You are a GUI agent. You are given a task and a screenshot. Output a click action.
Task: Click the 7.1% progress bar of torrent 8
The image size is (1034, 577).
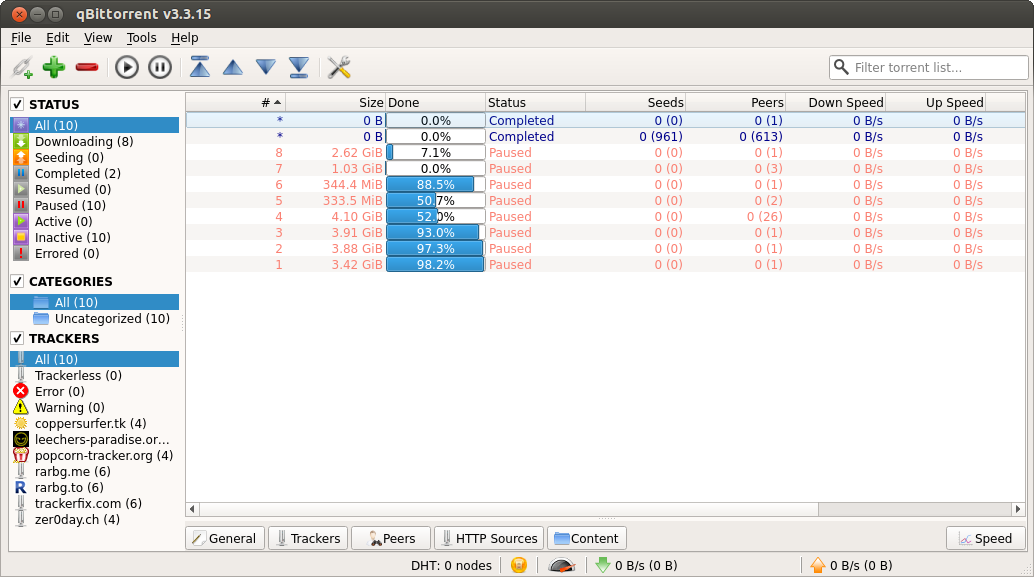(x=435, y=152)
